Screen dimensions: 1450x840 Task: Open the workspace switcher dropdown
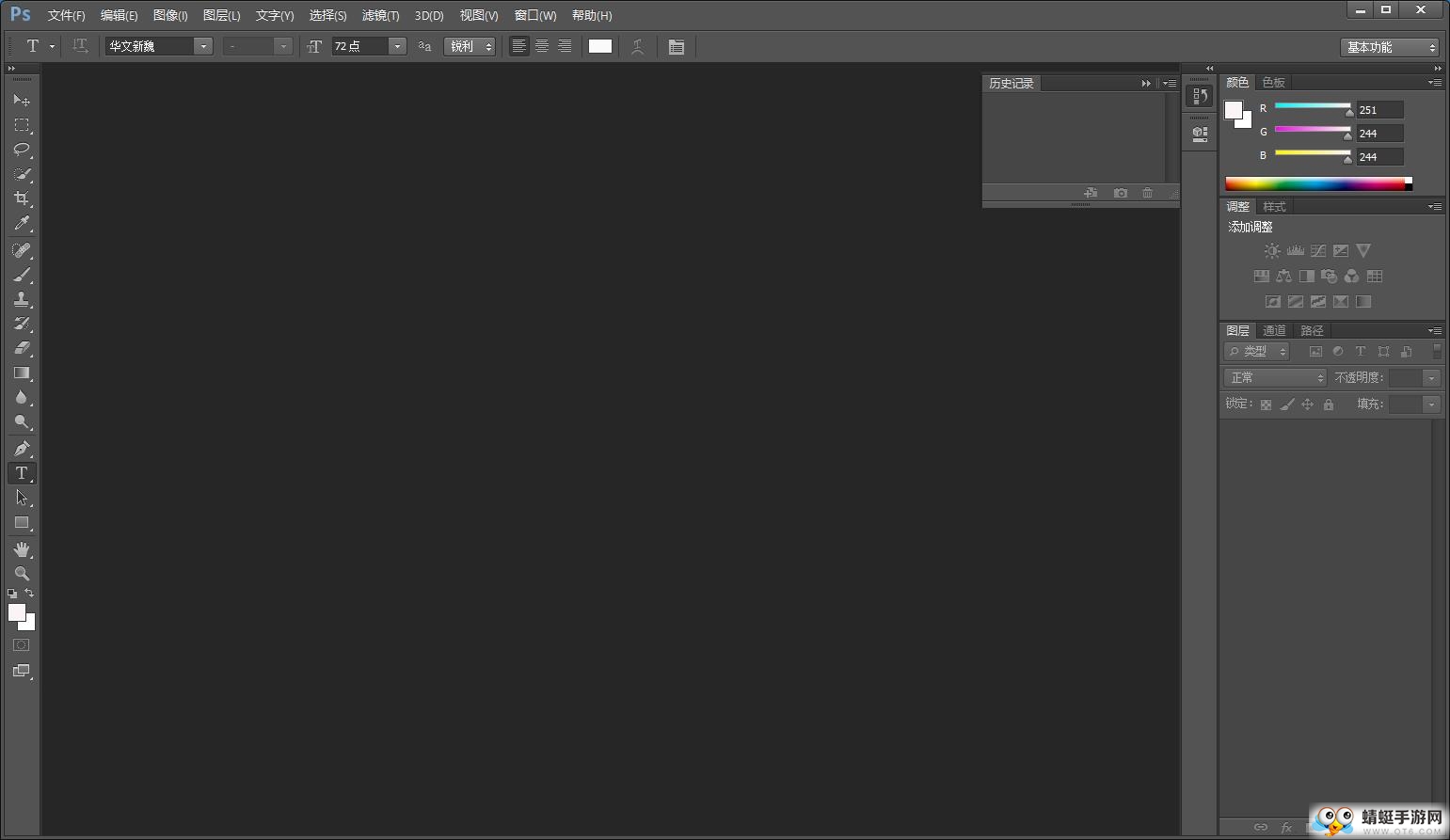click(1390, 47)
